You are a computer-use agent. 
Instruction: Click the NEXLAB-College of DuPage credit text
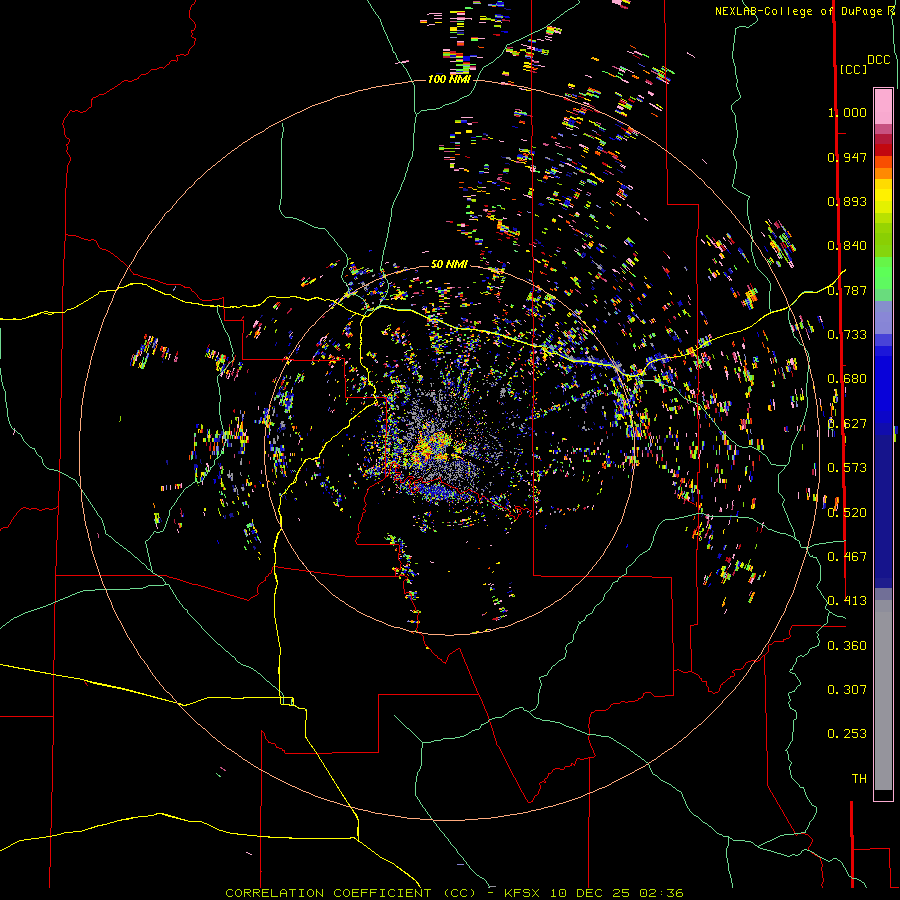(x=798, y=11)
